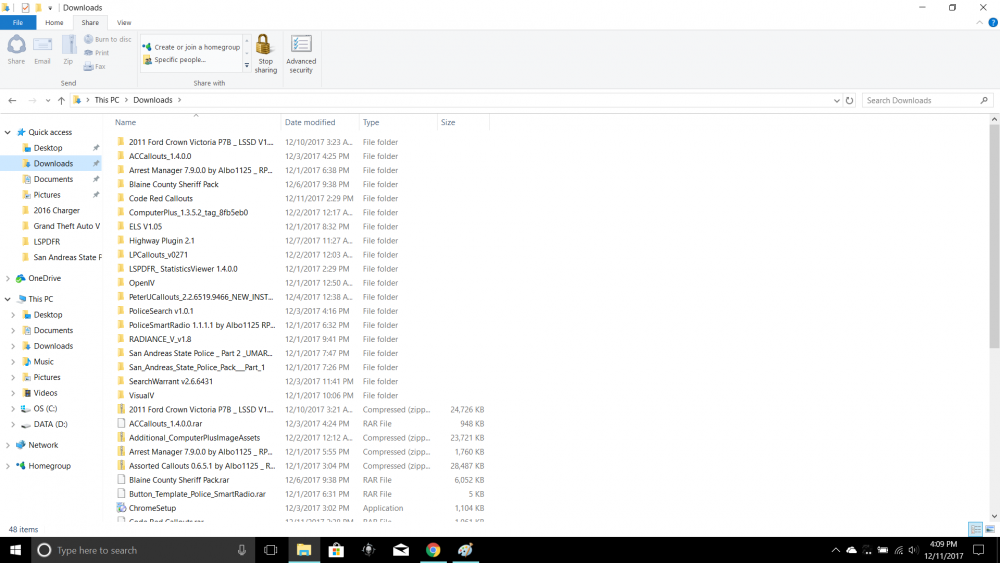1000x563 pixels.
Task: Select the Code Red Callouts folder
Action: pyautogui.click(x=161, y=198)
